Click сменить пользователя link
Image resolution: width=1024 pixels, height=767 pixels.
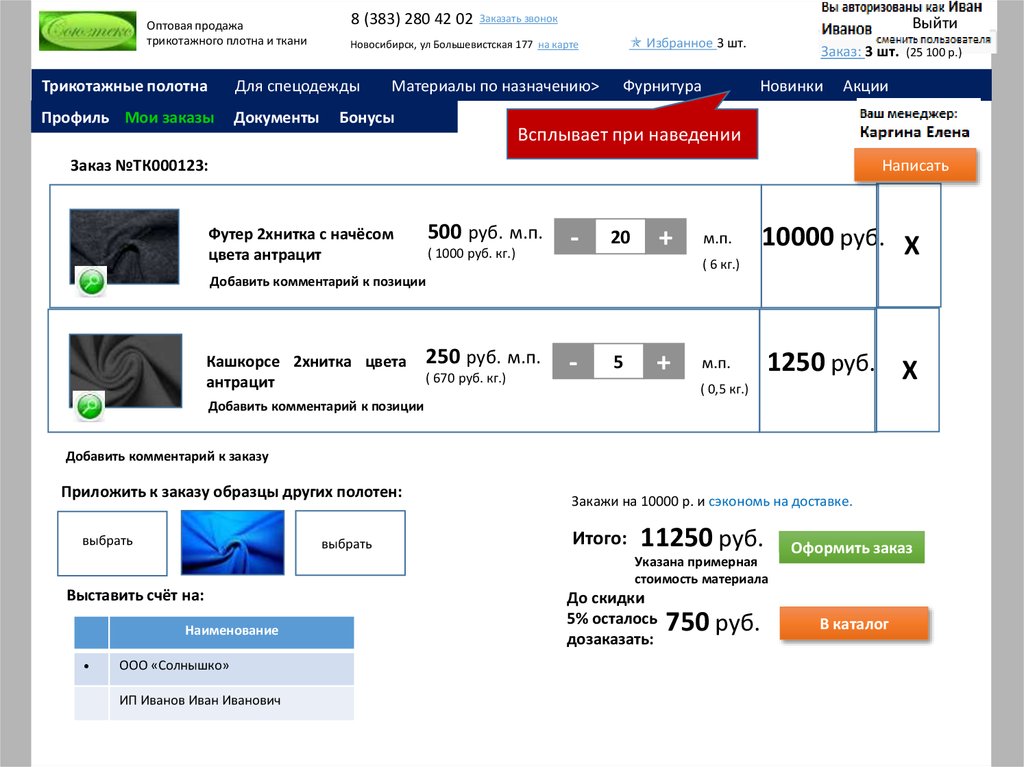(933, 39)
